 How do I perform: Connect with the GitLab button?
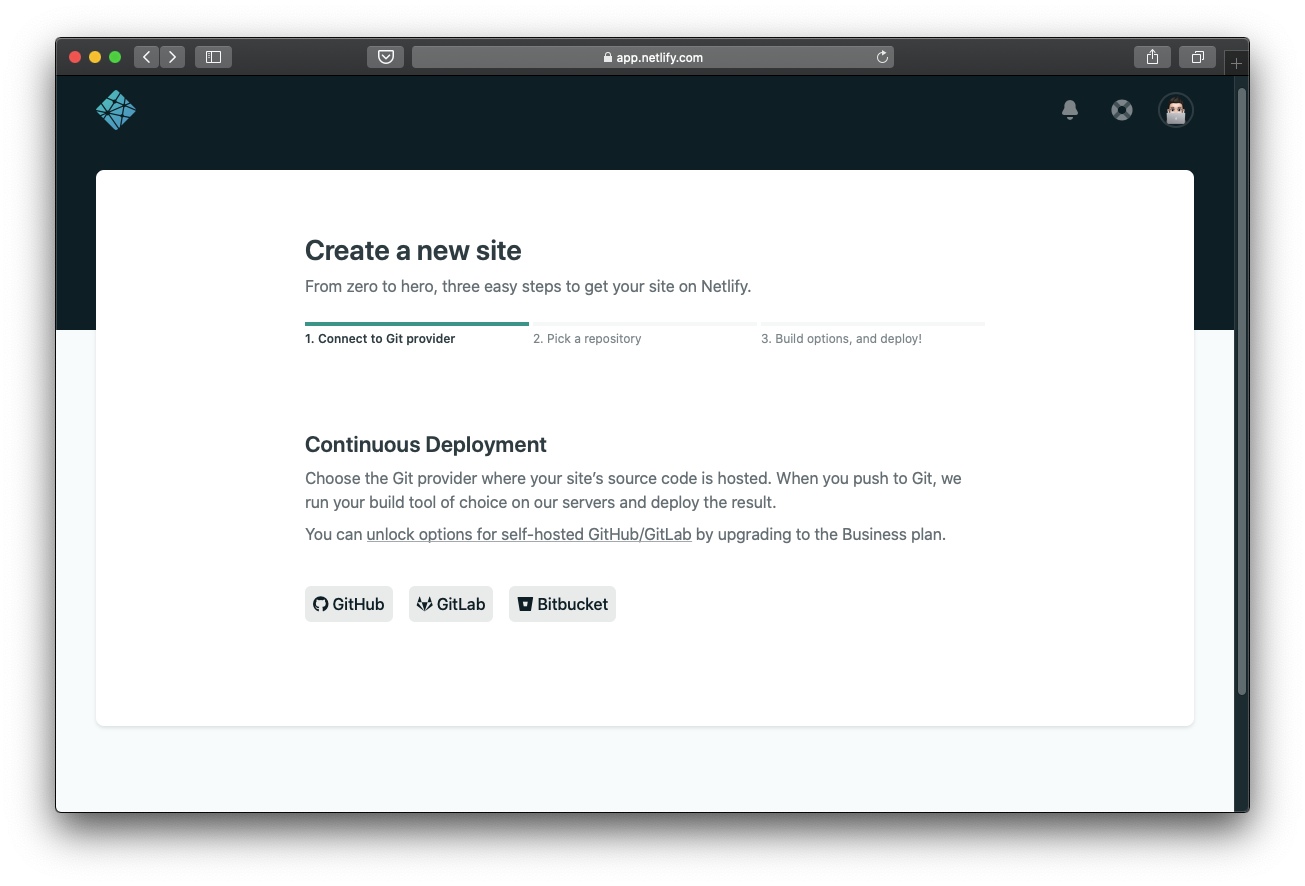click(x=451, y=604)
